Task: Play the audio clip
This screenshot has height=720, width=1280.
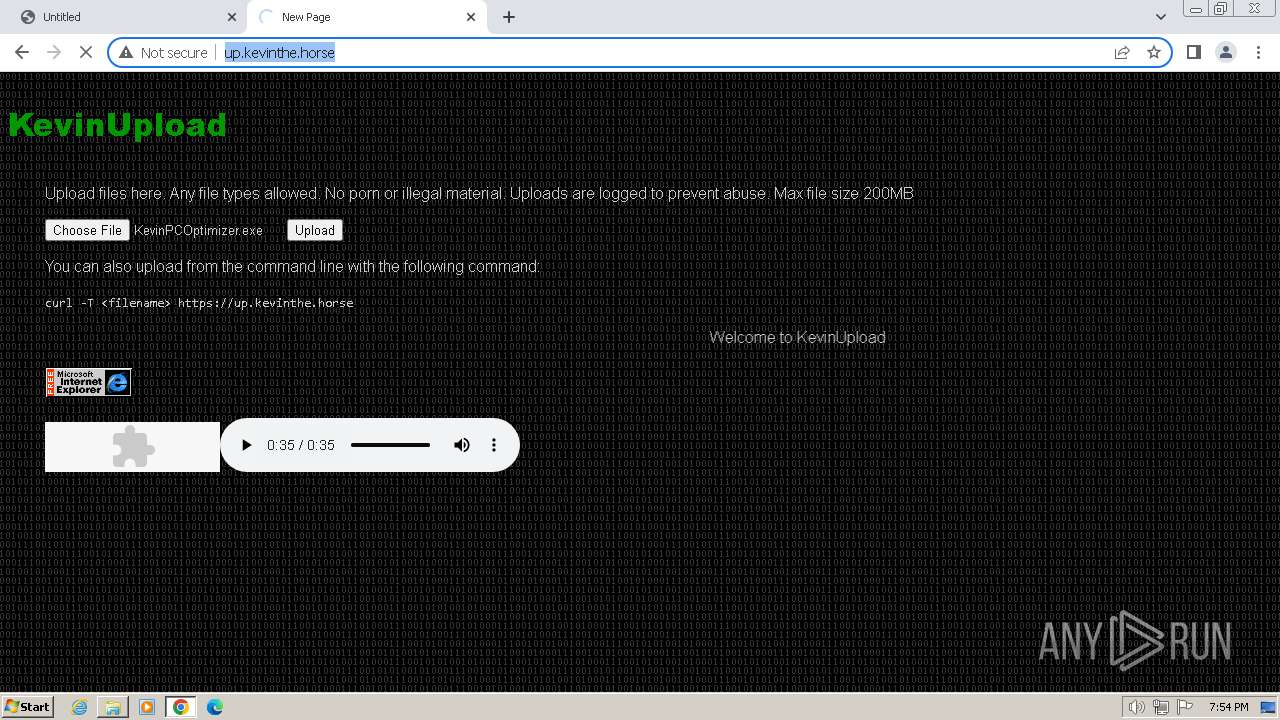Action: (246, 445)
